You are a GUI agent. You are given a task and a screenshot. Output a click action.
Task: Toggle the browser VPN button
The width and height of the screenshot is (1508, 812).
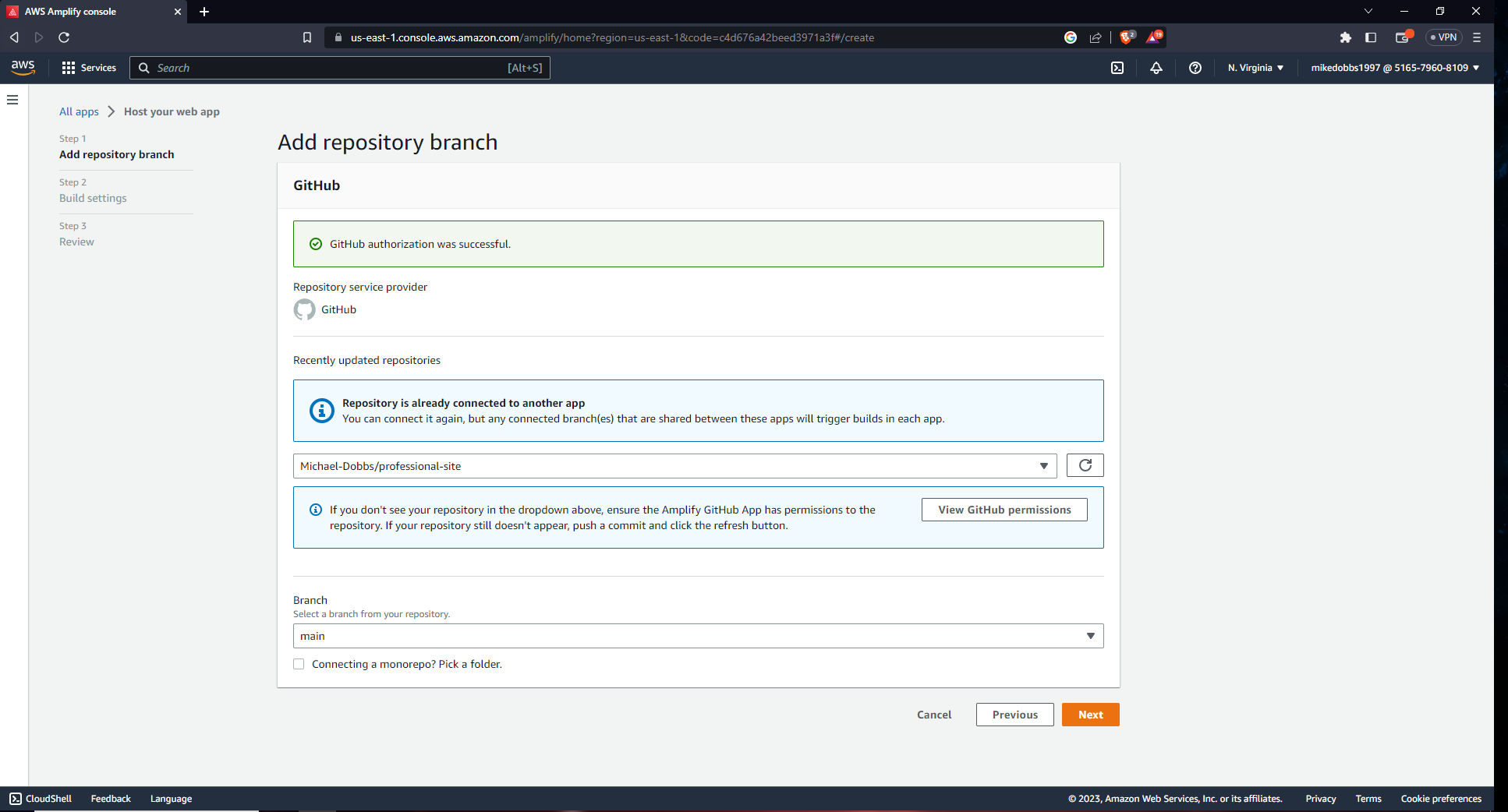click(1443, 37)
